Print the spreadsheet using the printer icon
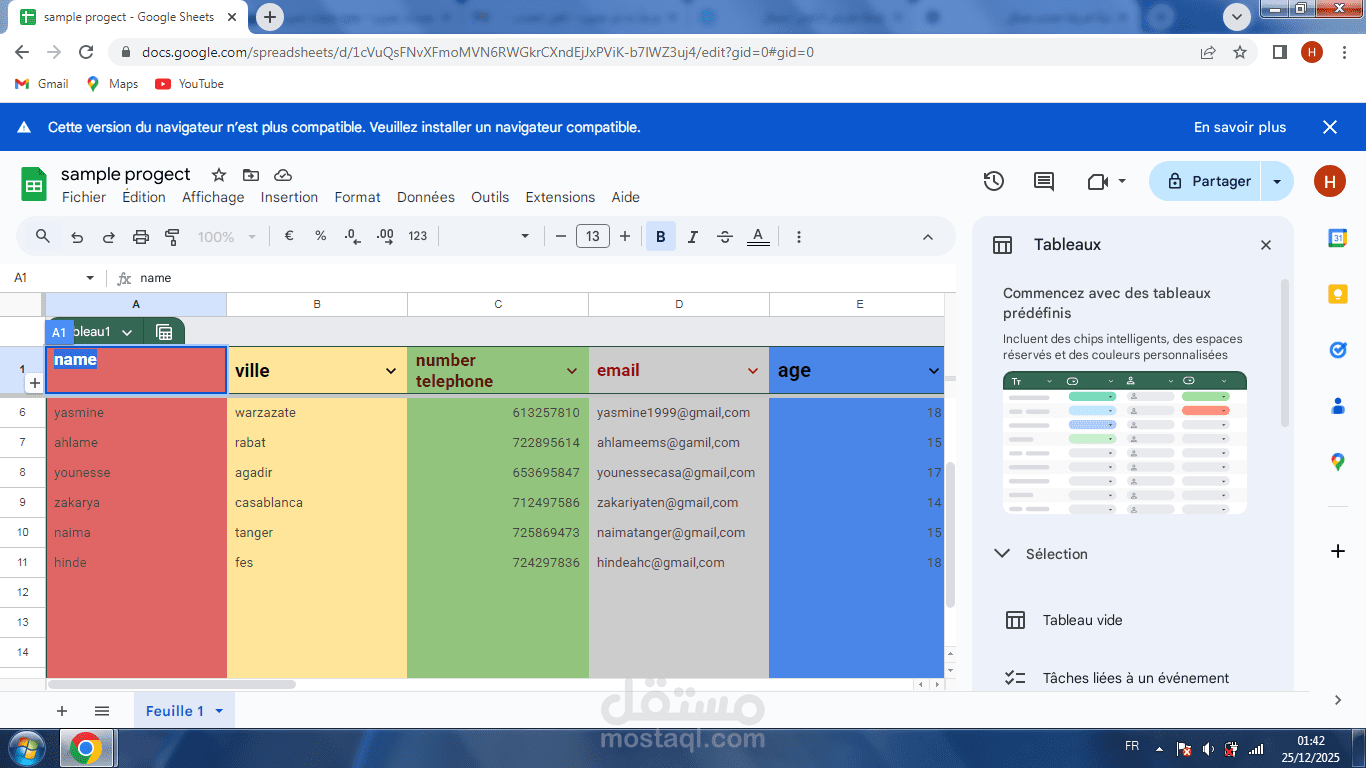 [x=140, y=236]
